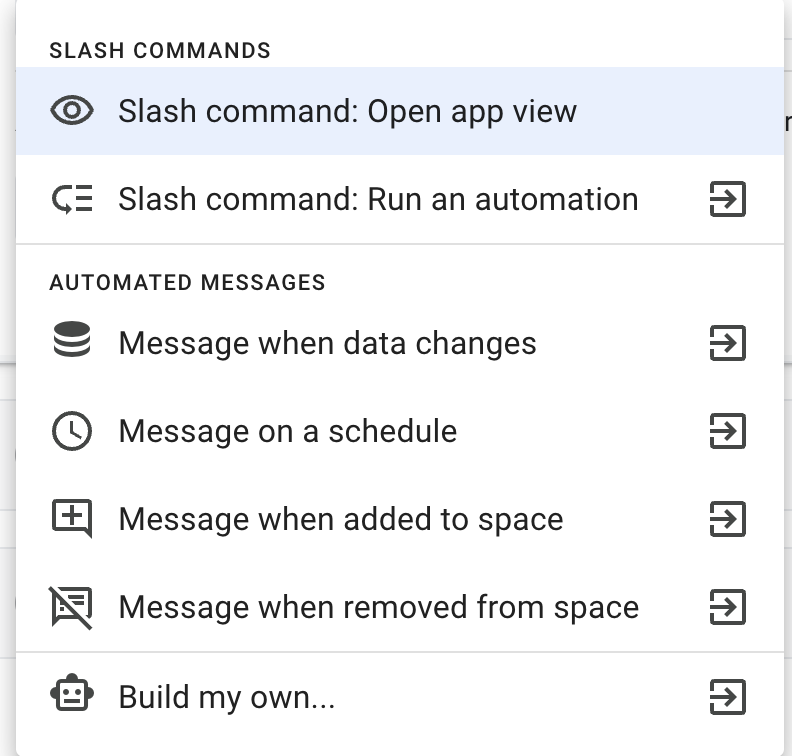Viewport: 792px width, 756px height.
Task: Click the automation loop icon beside Run an automation
Action: (x=72, y=199)
